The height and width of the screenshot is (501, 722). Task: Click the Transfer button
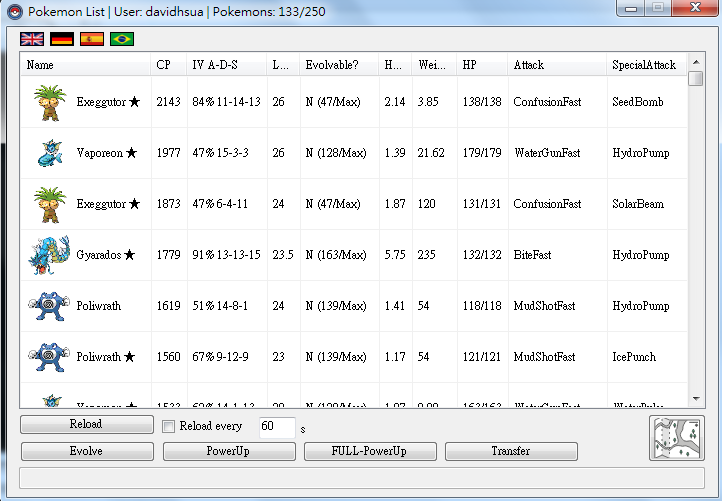coord(511,451)
